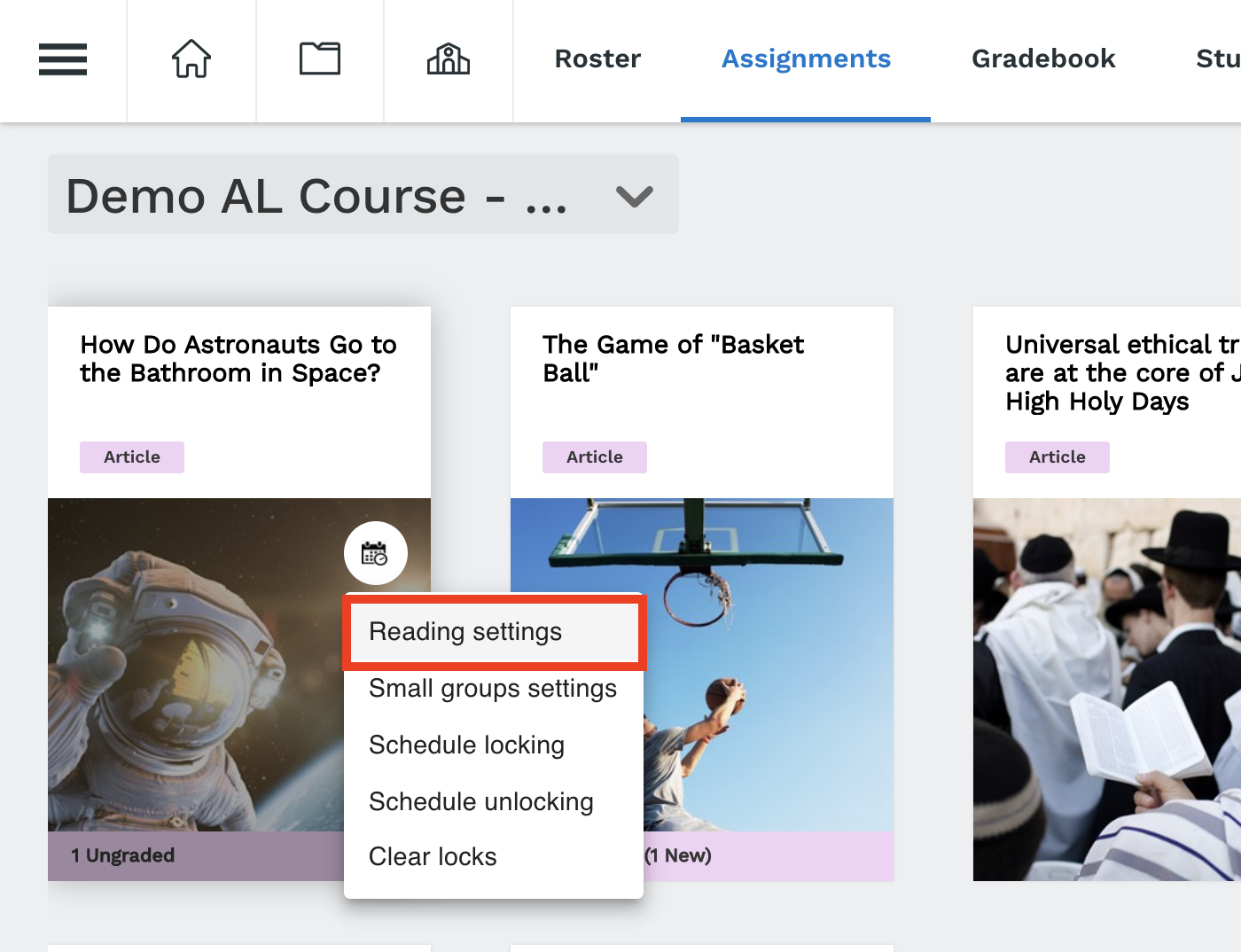Viewport: 1241px width, 952px height.
Task: Click the "1 Ungraded" status bar
Action: click(x=196, y=856)
